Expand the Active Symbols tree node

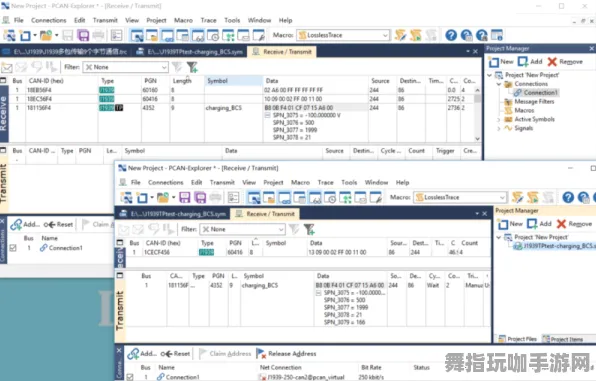click(x=499, y=119)
